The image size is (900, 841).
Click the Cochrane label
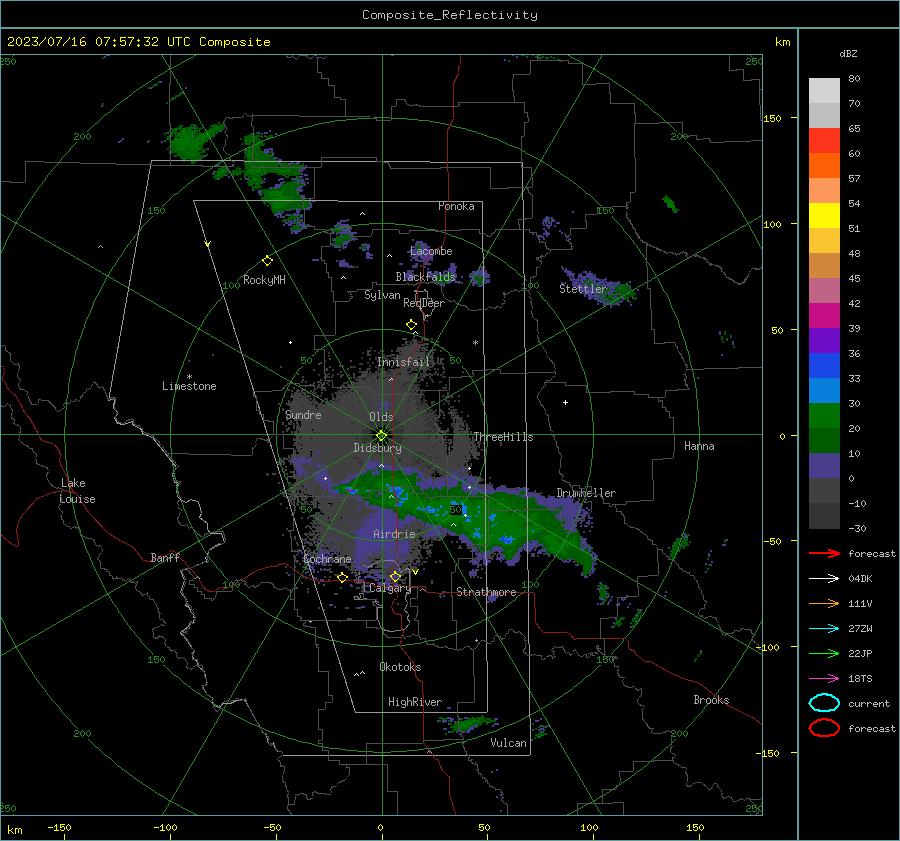pyautogui.click(x=327, y=559)
